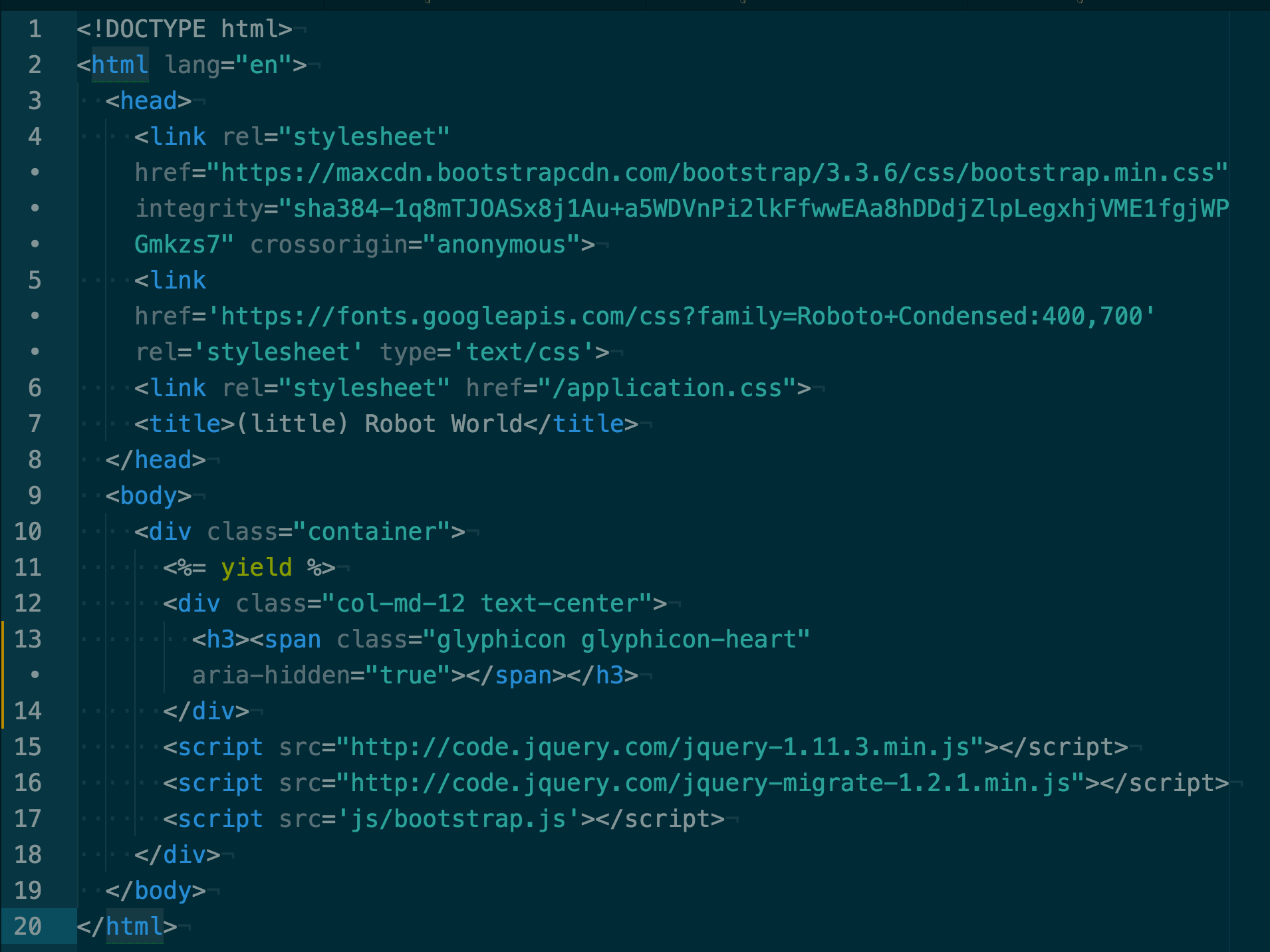Screen dimensions: 1270x952
Task: Click the '<link' tag on line 5
Action: pos(170,281)
